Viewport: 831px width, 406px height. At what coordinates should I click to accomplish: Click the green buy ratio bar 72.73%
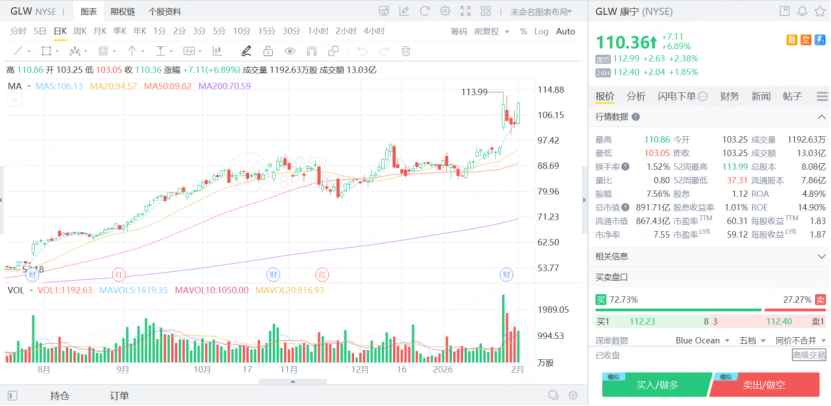click(678, 310)
